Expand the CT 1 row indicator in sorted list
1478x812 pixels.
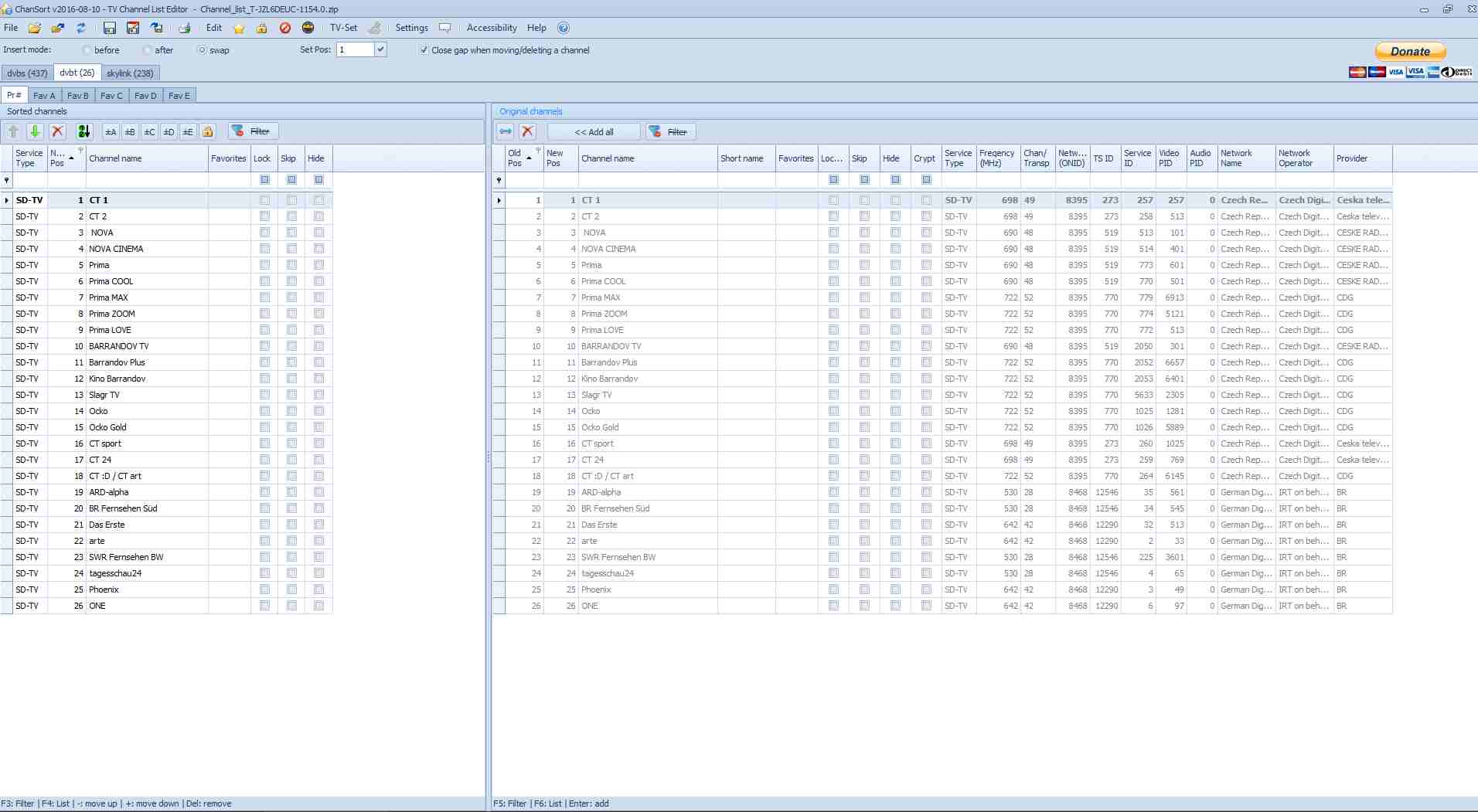point(7,200)
